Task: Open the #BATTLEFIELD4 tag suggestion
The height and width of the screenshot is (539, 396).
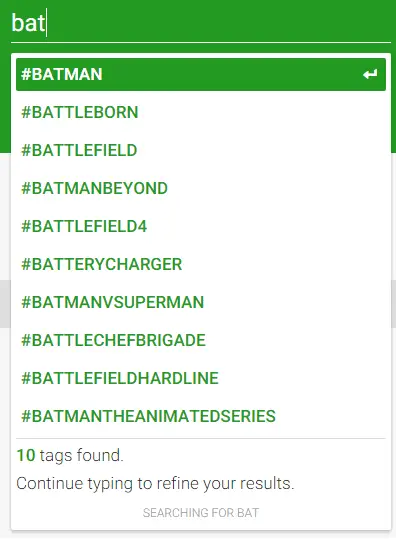Action: click(x=201, y=226)
